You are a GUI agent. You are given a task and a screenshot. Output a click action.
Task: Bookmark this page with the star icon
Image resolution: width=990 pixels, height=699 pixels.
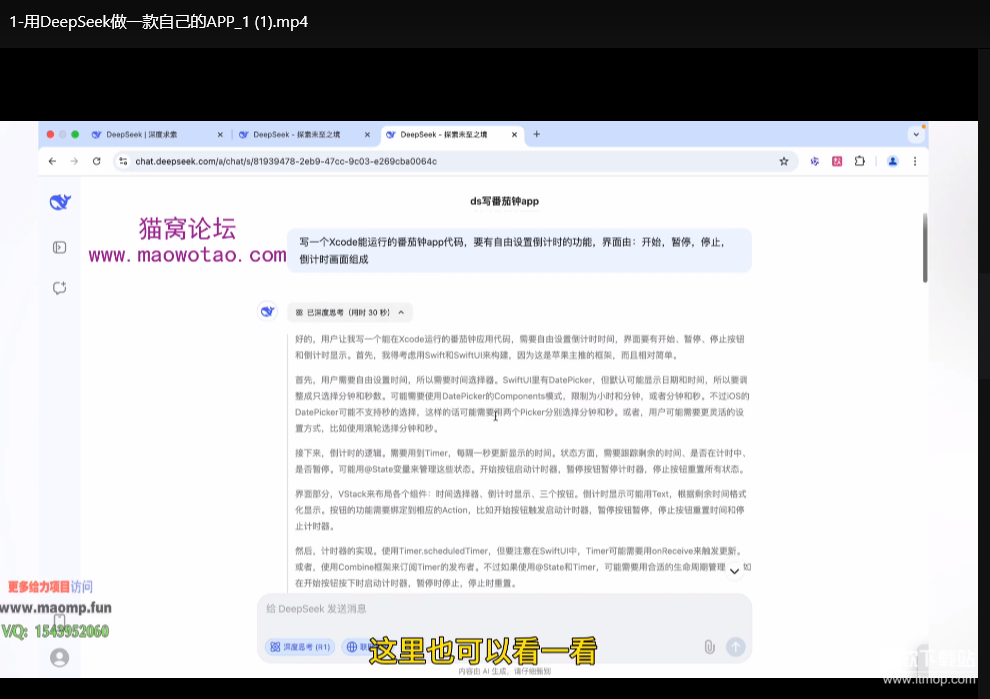[784, 161]
